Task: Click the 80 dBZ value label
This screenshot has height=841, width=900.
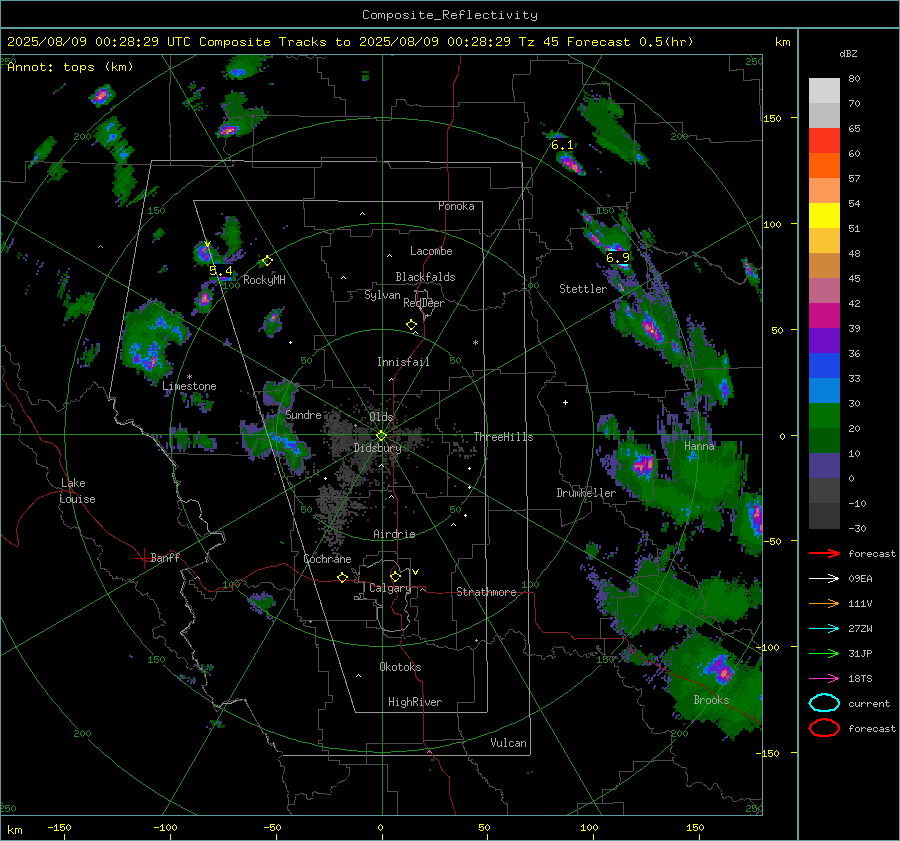Action: pos(854,79)
